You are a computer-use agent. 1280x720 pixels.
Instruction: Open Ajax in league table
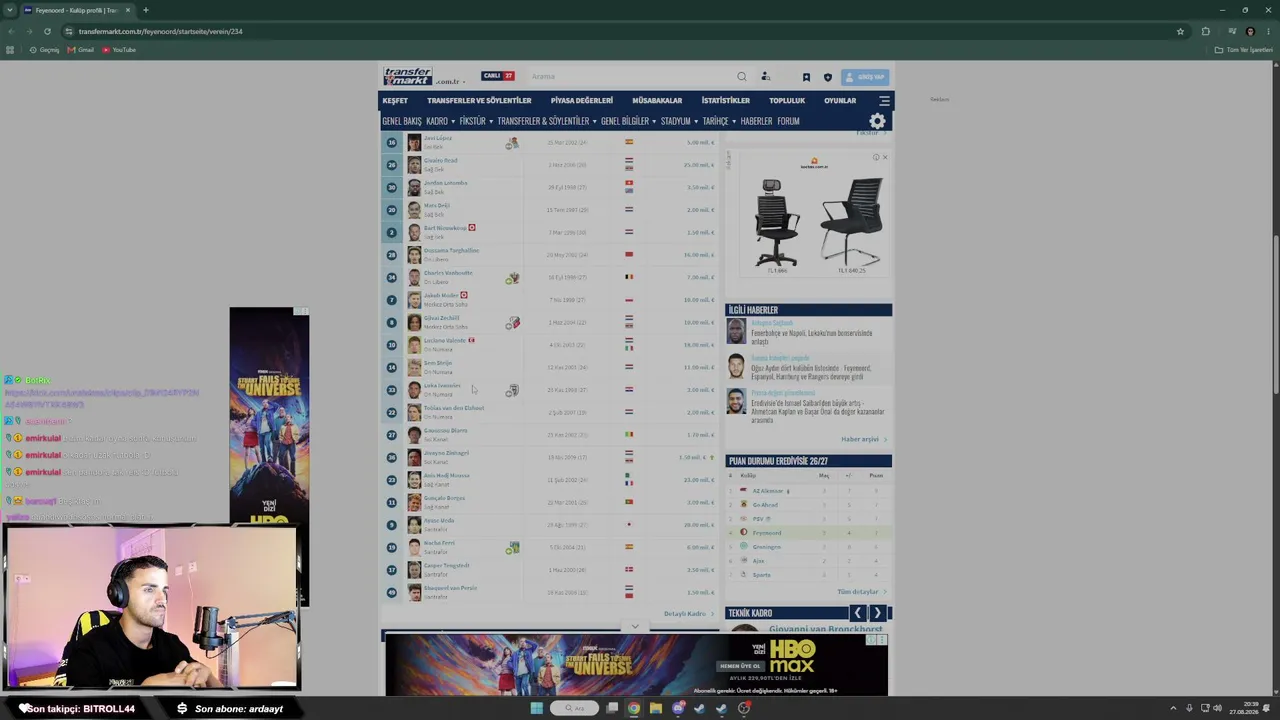[x=758, y=561]
